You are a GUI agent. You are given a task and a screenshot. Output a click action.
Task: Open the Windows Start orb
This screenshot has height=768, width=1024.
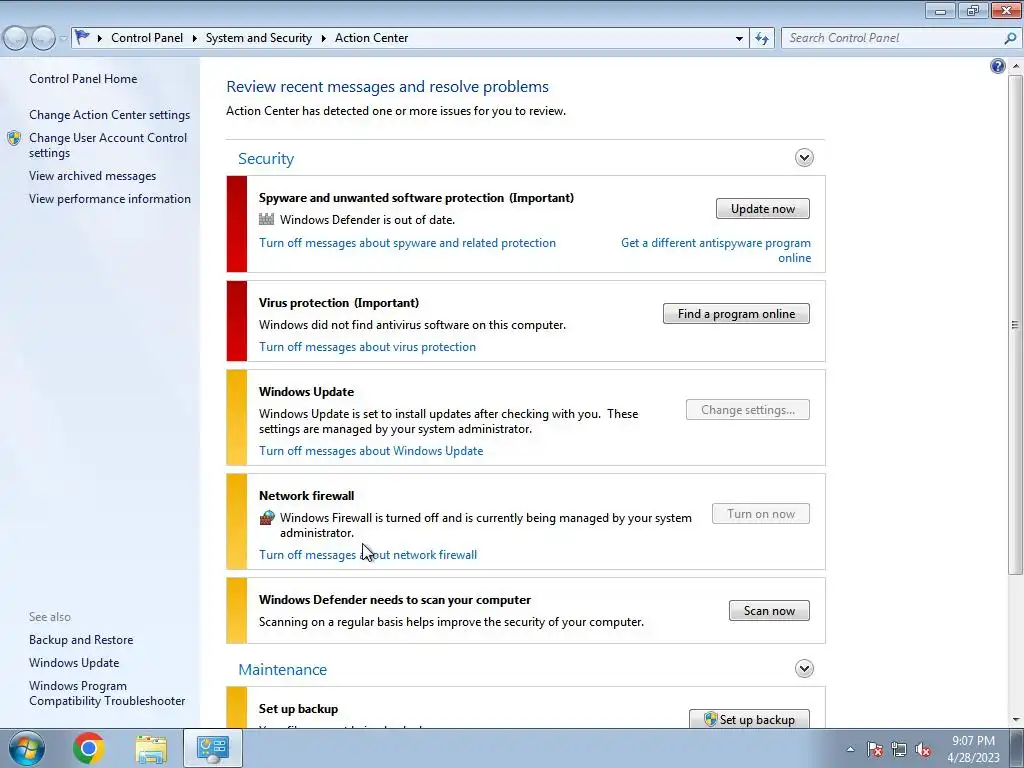pos(26,748)
